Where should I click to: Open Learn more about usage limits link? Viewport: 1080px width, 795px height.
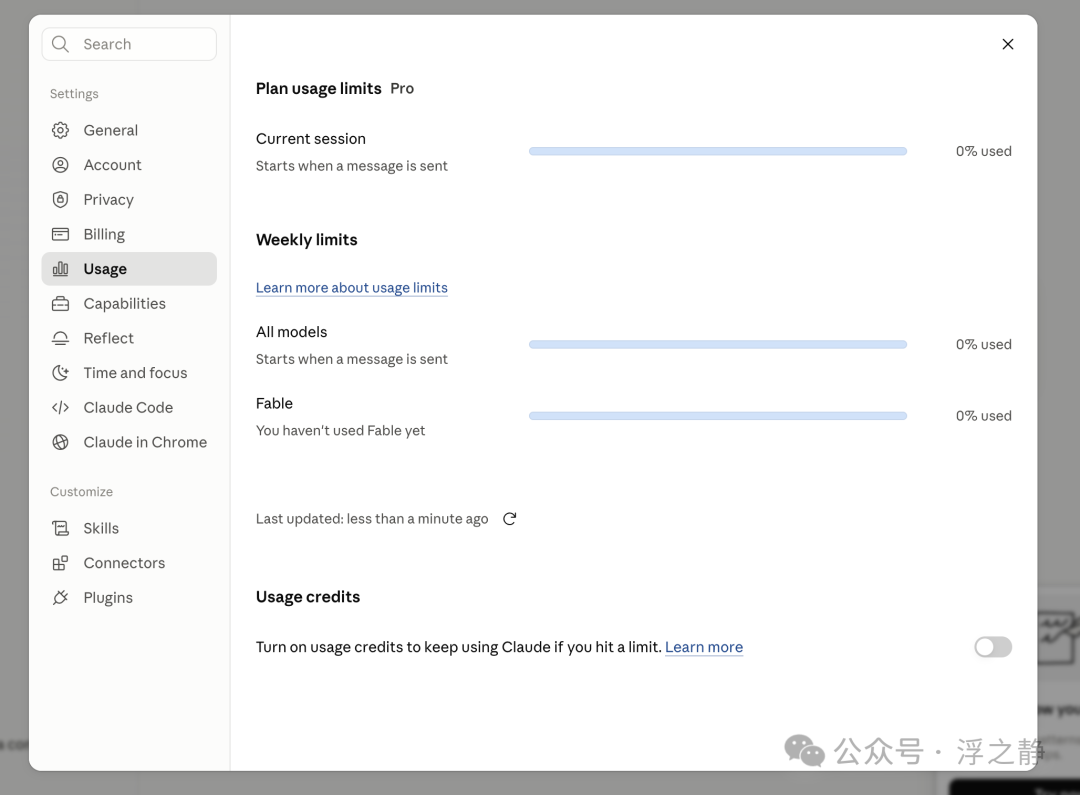click(x=351, y=288)
